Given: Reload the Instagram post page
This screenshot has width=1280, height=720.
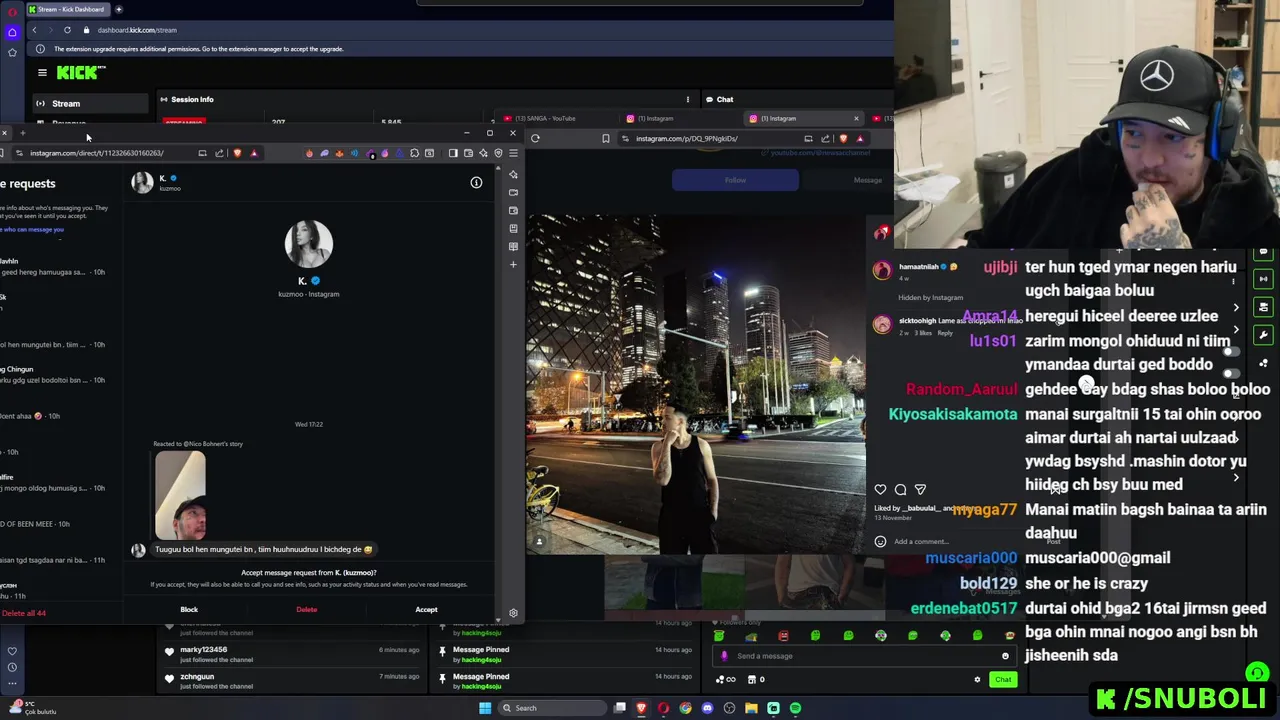Looking at the screenshot, I should point(535,138).
